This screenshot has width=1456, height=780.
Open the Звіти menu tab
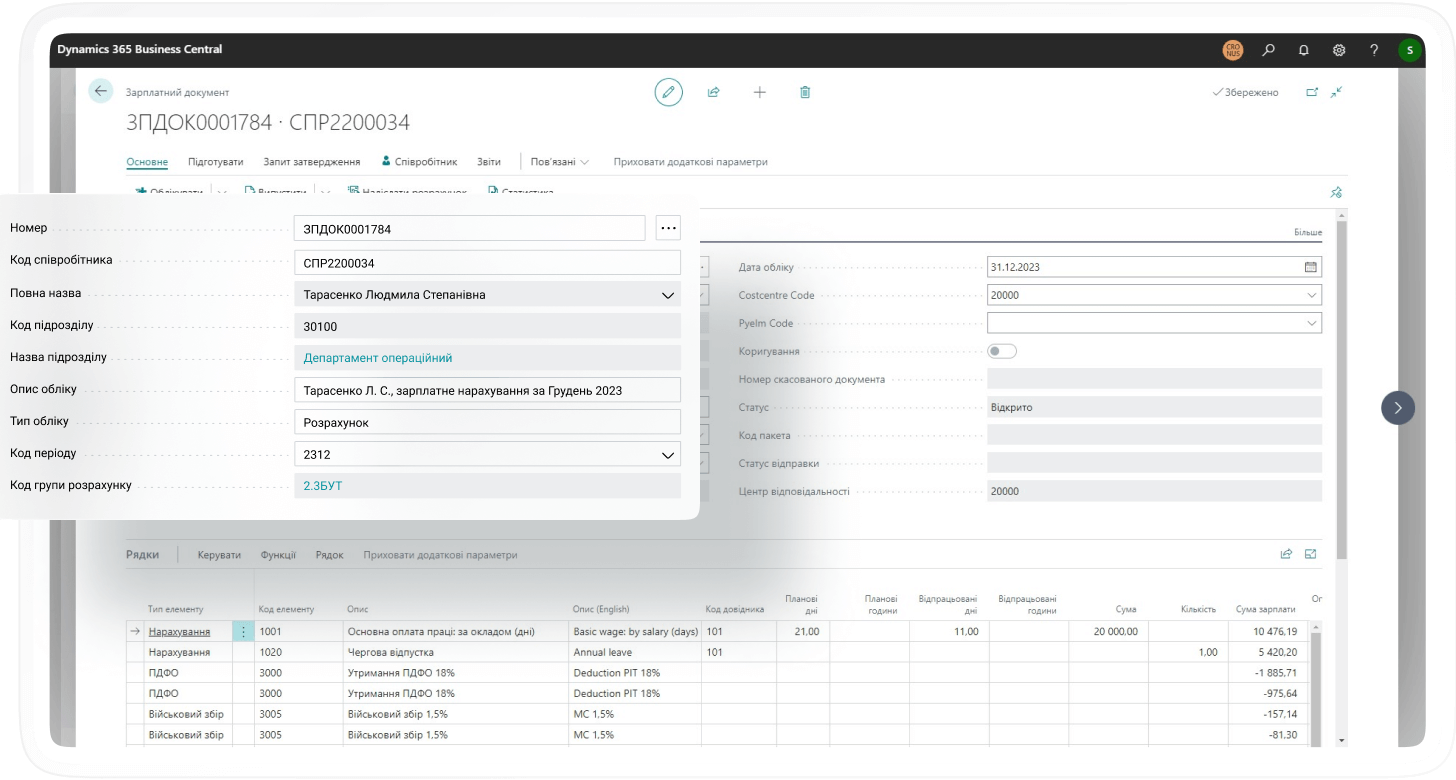click(489, 162)
